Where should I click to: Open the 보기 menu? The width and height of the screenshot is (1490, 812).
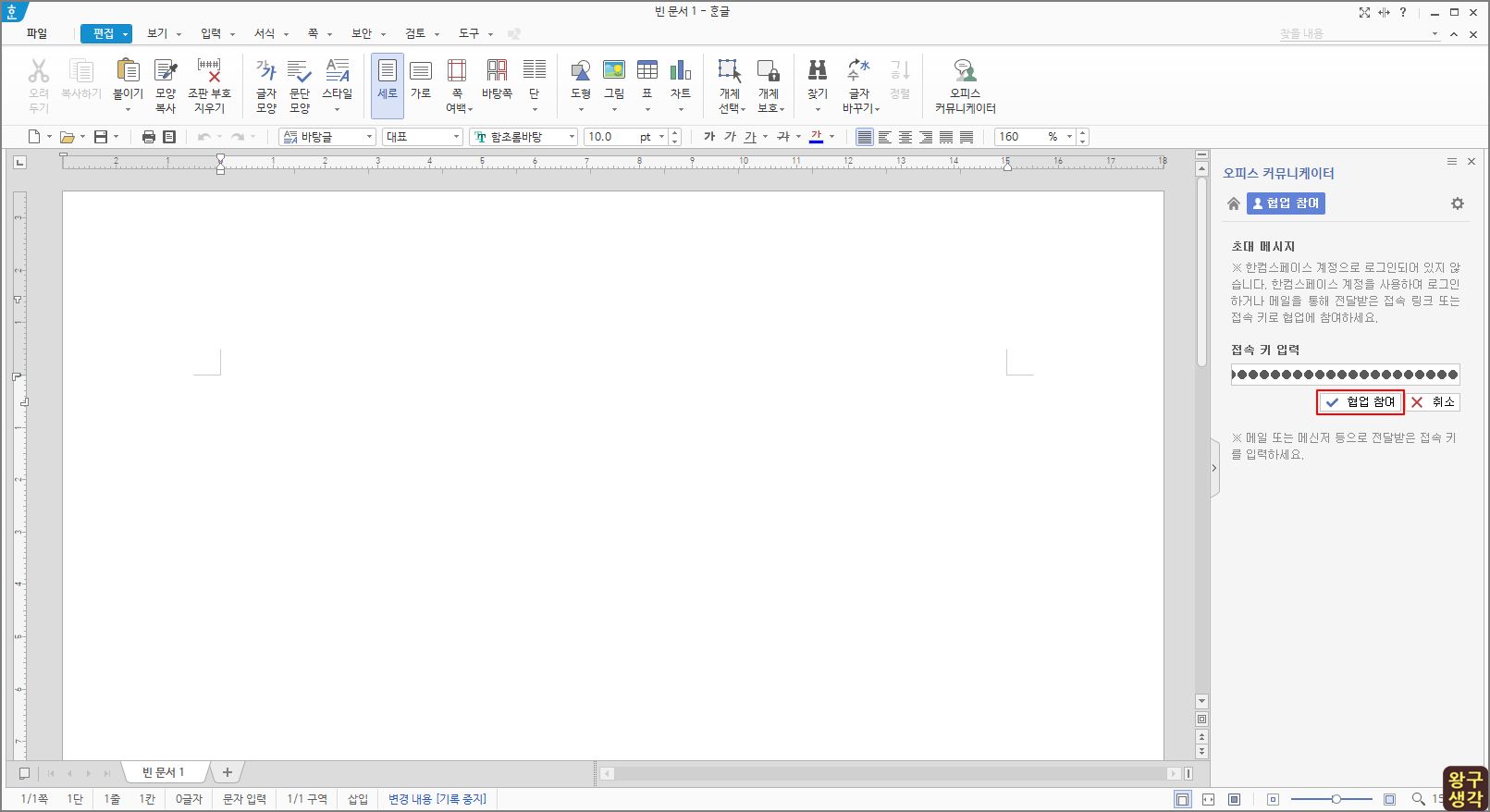(x=157, y=33)
